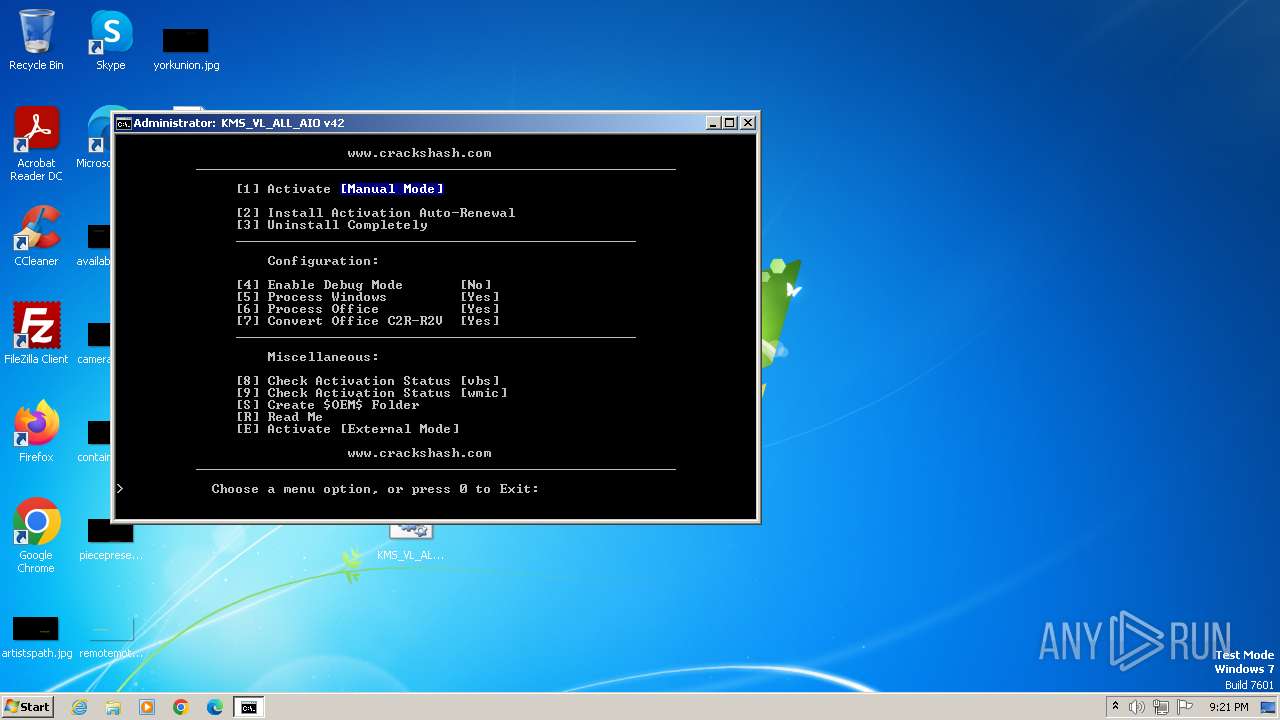Maximize the KMS_VL_ALL_AIO console window
This screenshot has width=1280, height=720.
(x=730, y=123)
